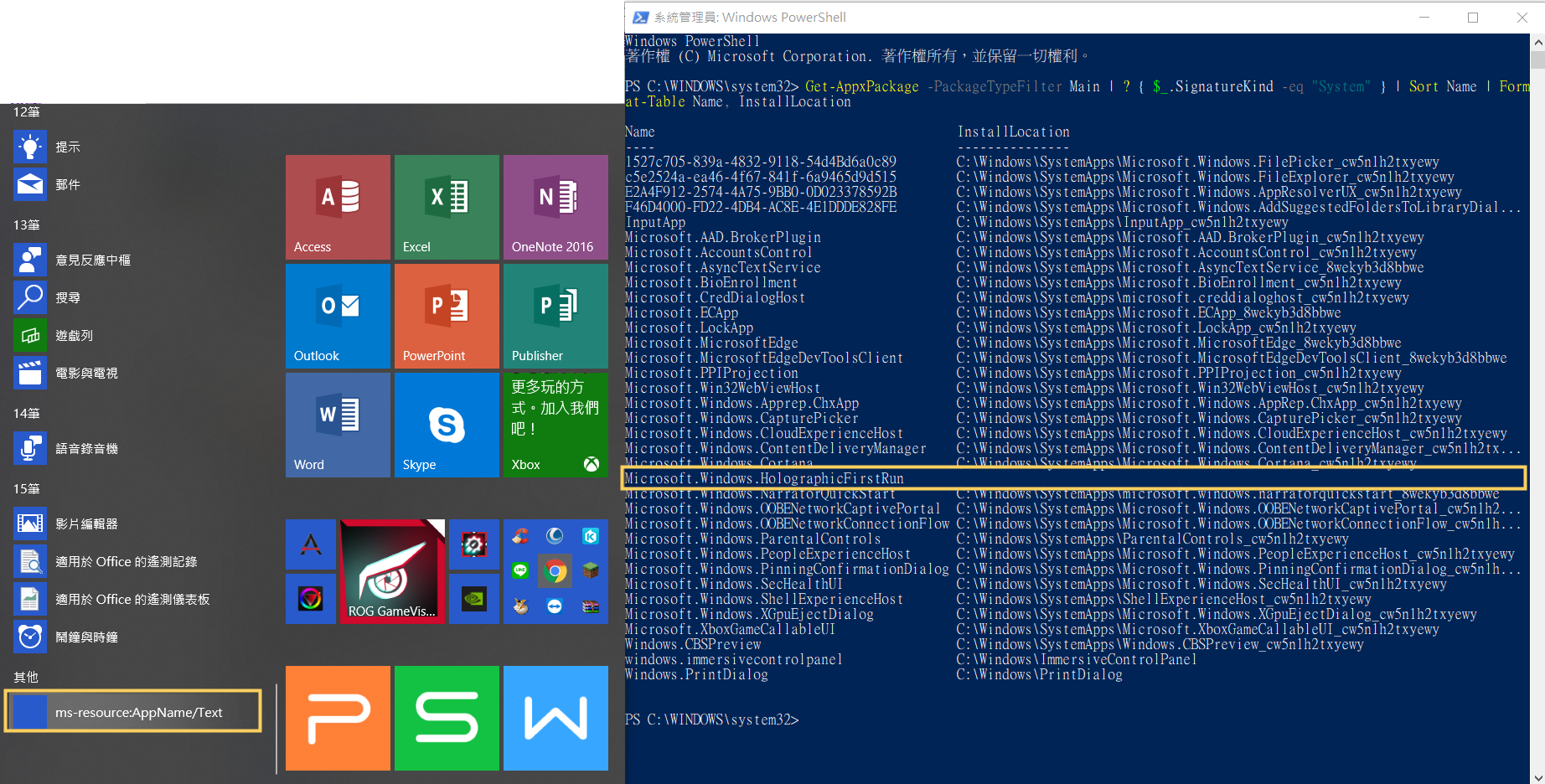Click the PowerShell scrollbar down arrow
Viewport: 1545px width, 784px height.
point(1537,776)
